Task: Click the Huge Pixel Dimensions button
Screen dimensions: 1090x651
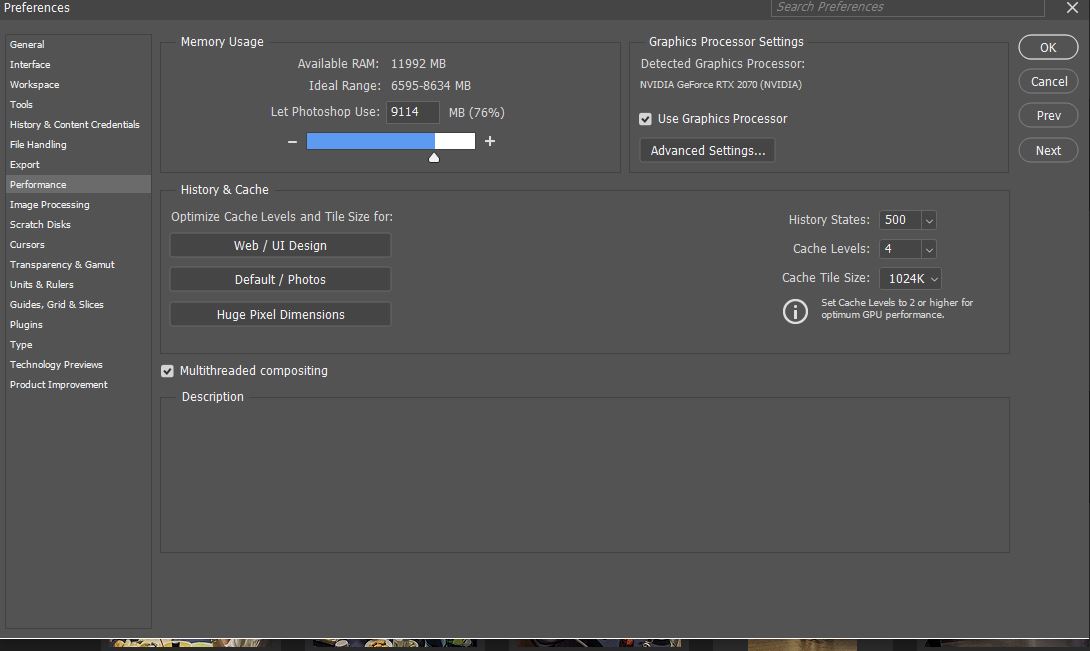Action: point(280,314)
